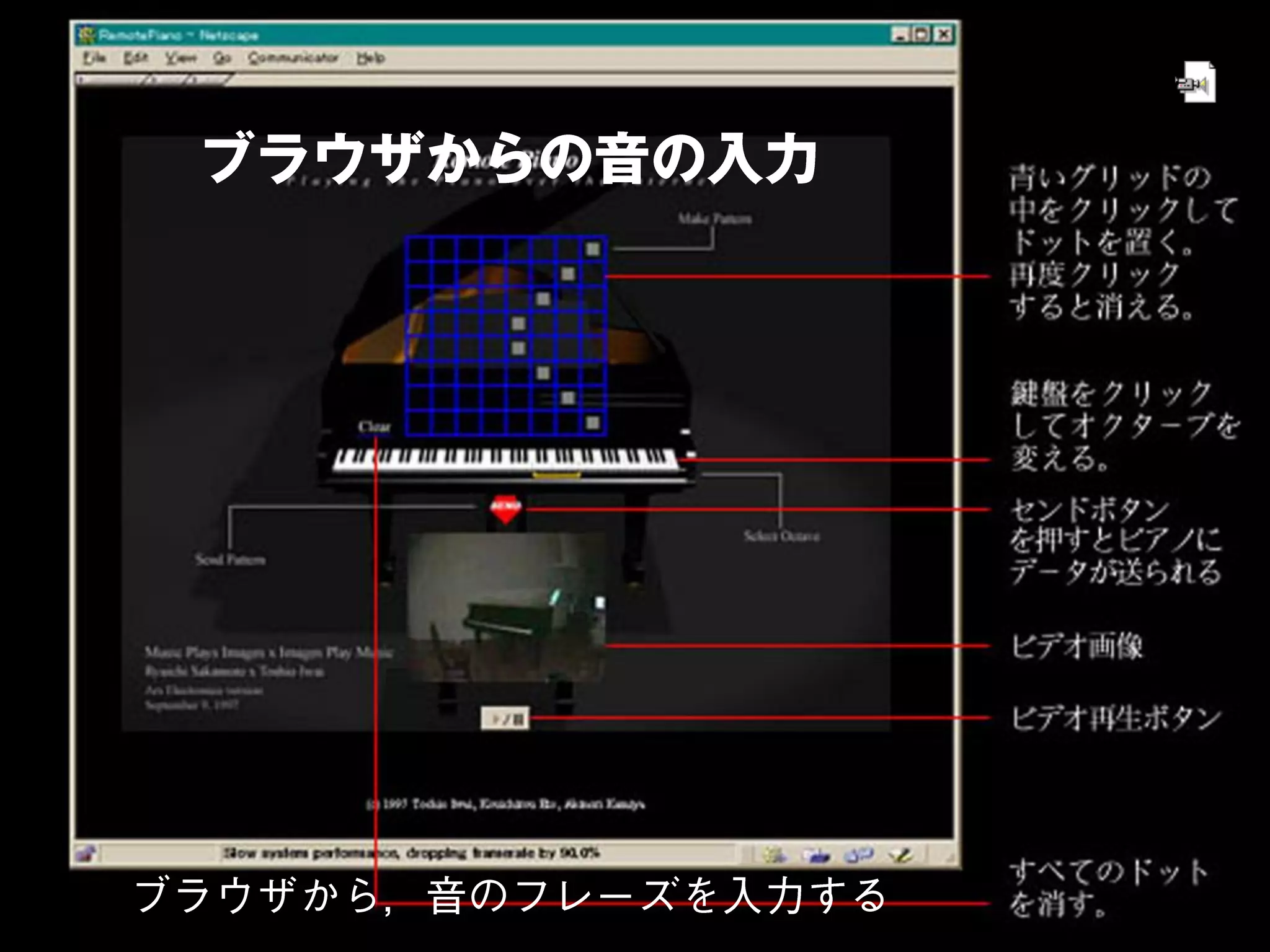Viewport: 1270px width, 952px height.
Task: Open Navigator from the component bar
Action: click(x=774, y=855)
